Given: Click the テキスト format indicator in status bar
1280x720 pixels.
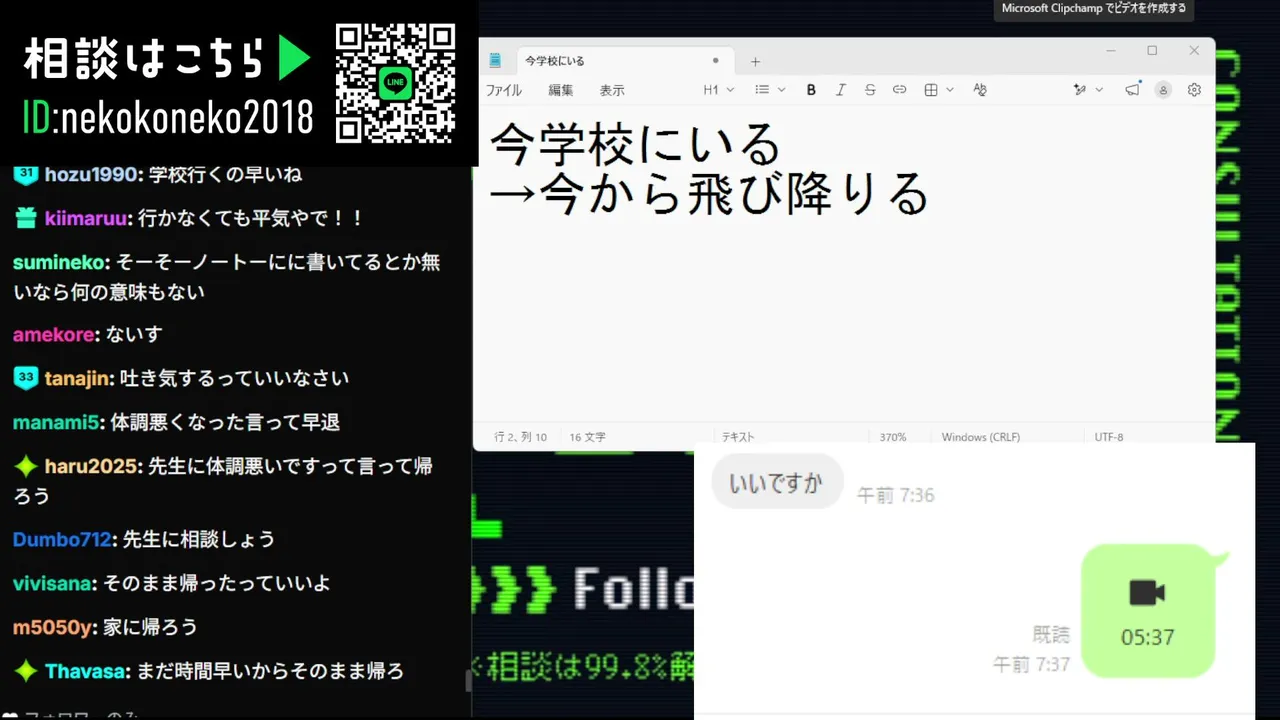Looking at the screenshot, I should coord(738,437).
